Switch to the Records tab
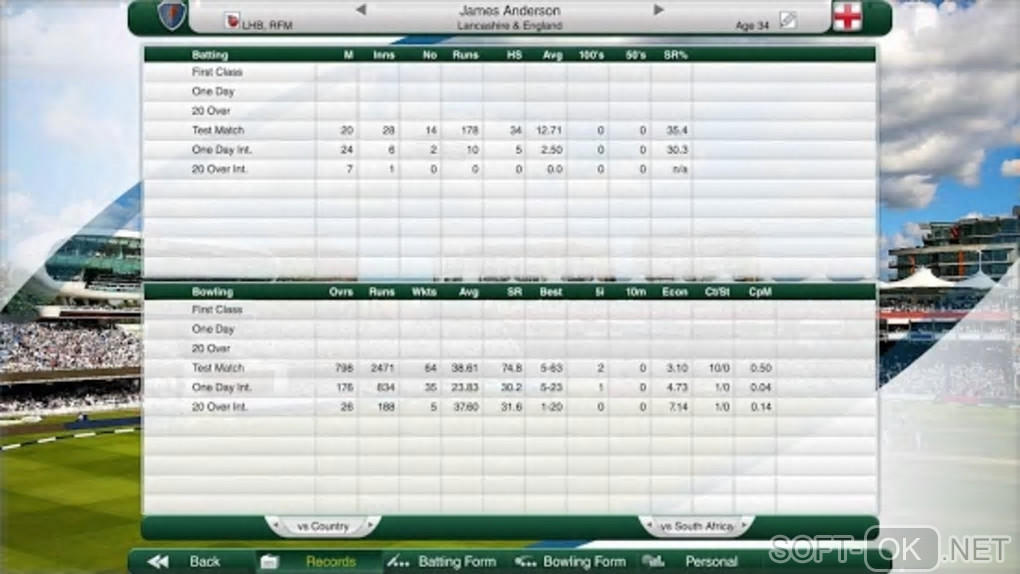1020x574 pixels. click(x=330, y=562)
